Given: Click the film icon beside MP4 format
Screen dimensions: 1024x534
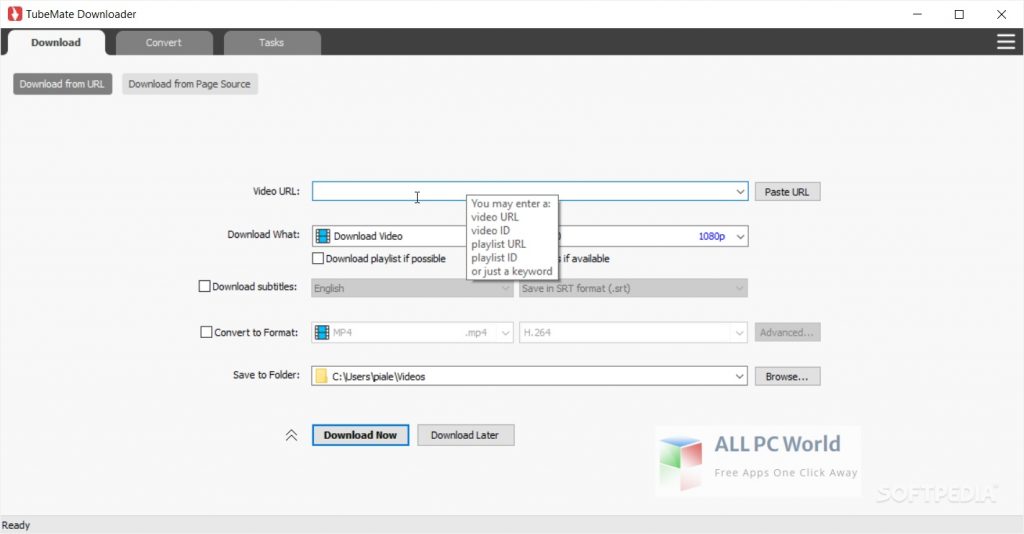Looking at the screenshot, I should pyautogui.click(x=322, y=332).
